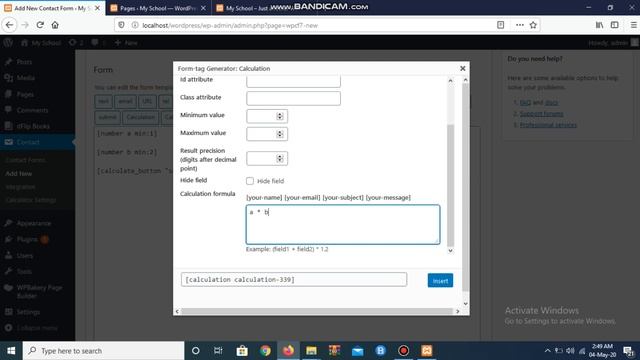Click inner scrollbar down arrow in dialog
Viewport: 640px width, 360px height.
click(x=450, y=250)
